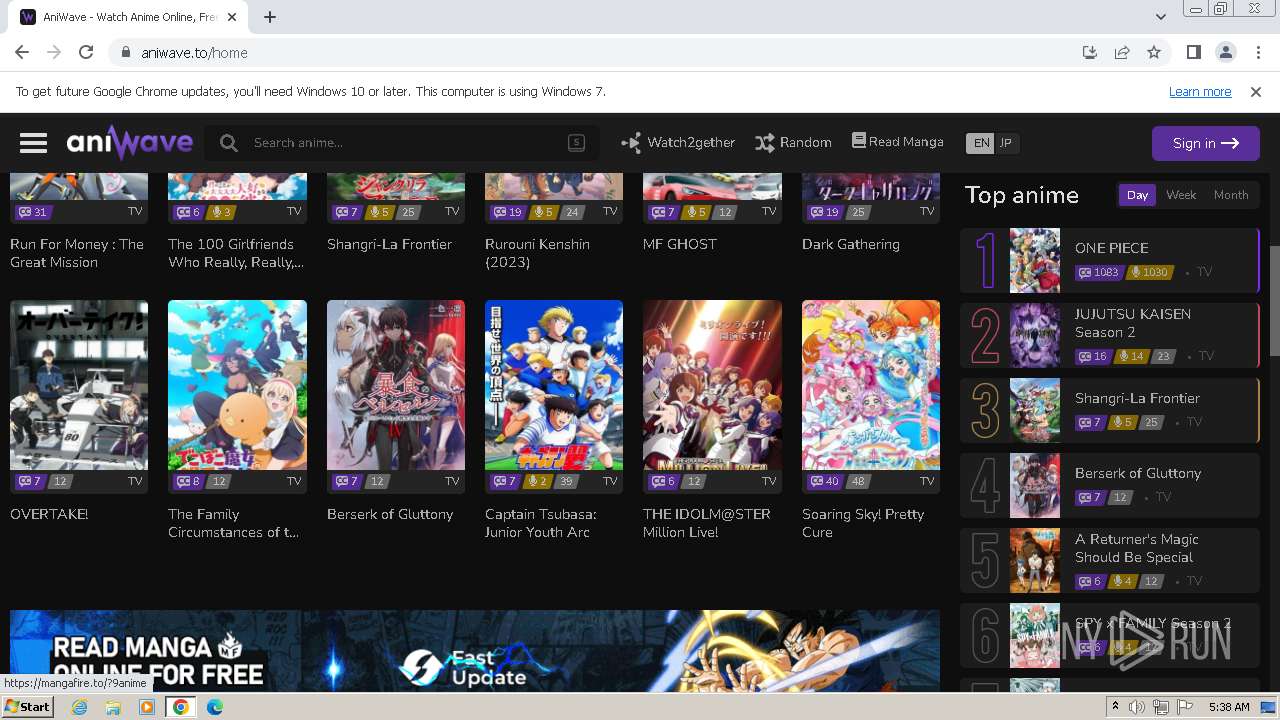Switch title language to EN
This screenshot has height=720, width=1280.
coord(981,143)
